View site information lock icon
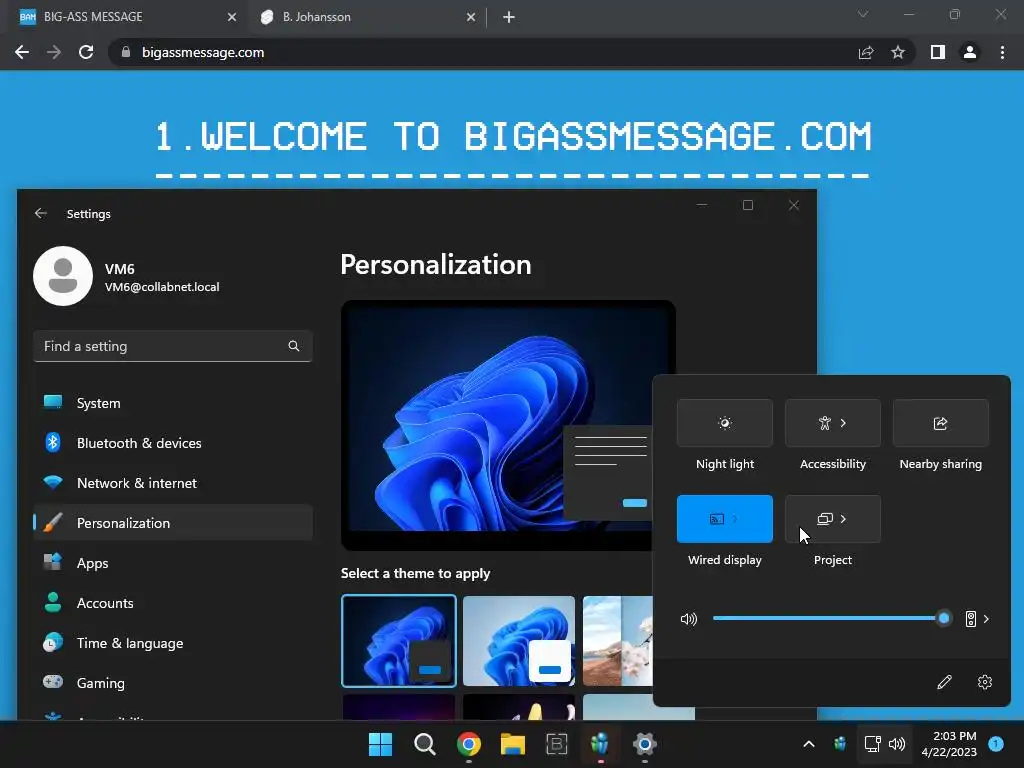The image size is (1024, 768). [x=126, y=52]
